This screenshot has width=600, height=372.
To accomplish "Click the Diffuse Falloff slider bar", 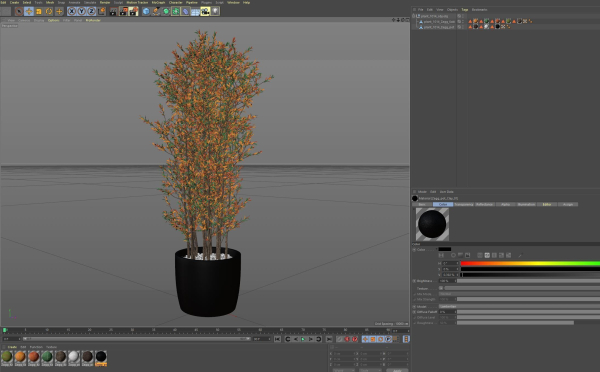I will tap(528, 312).
